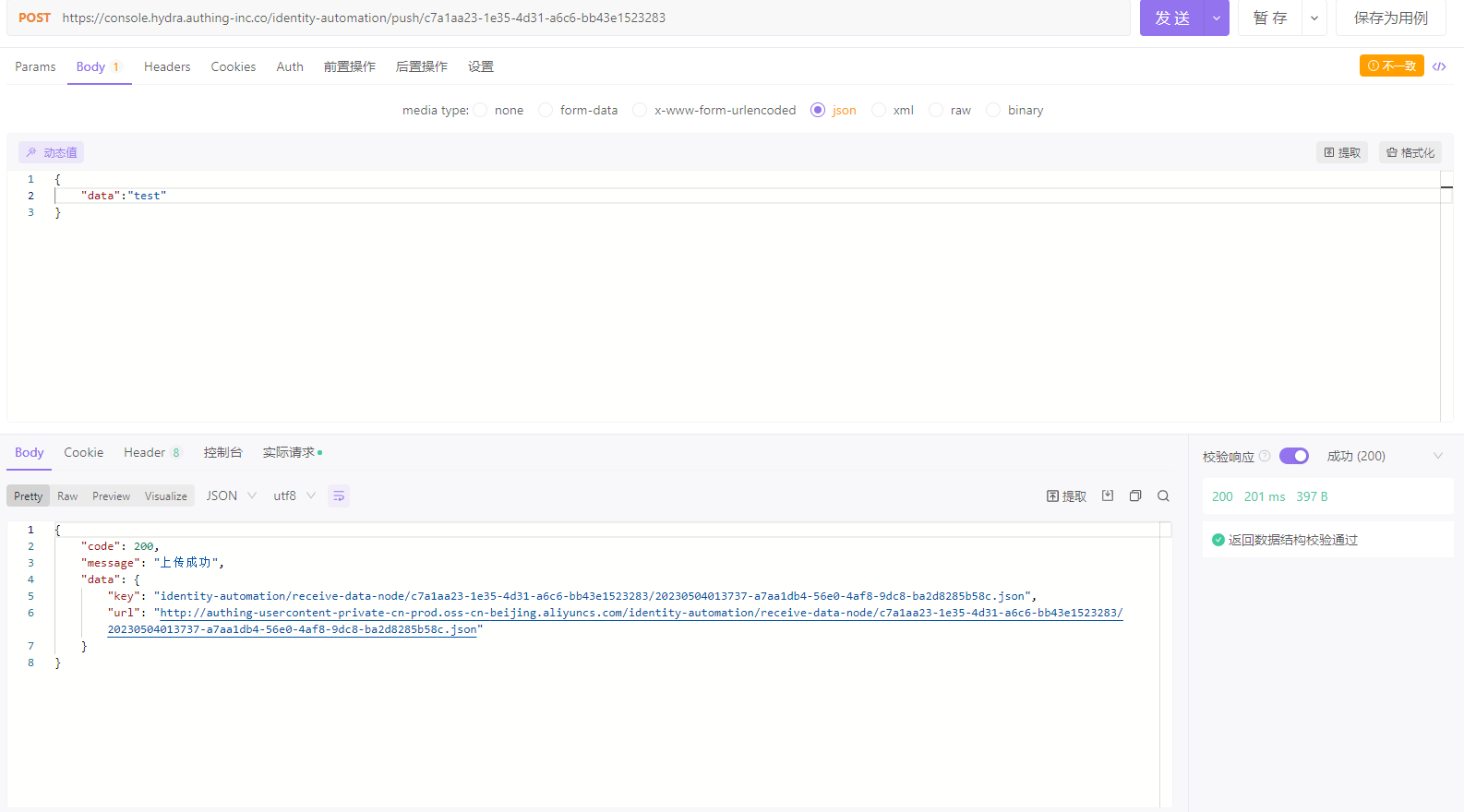Open the 控制台 console tab
The height and width of the screenshot is (812, 1464).
tap(222, 453)
